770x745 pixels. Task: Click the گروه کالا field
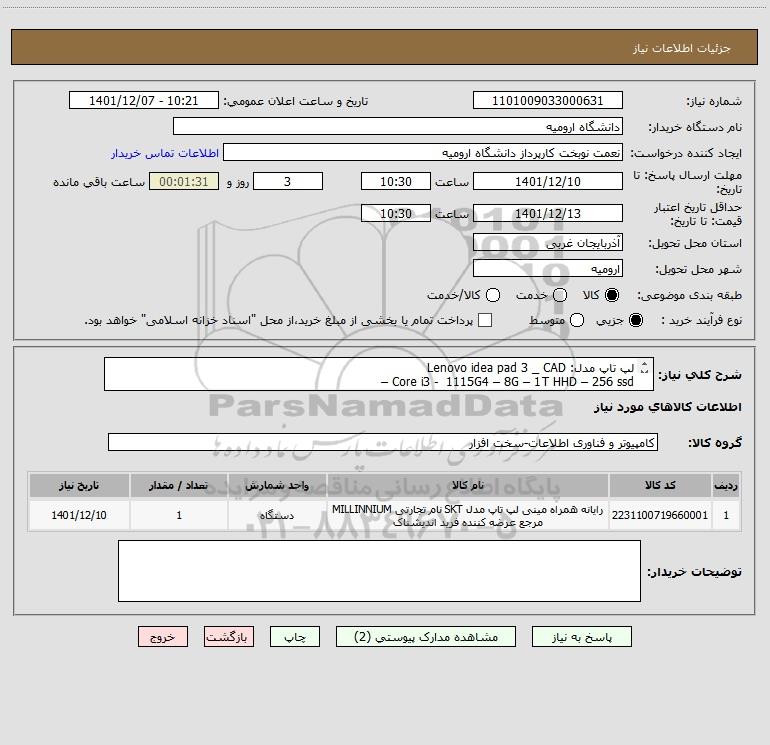pos(383,442)
